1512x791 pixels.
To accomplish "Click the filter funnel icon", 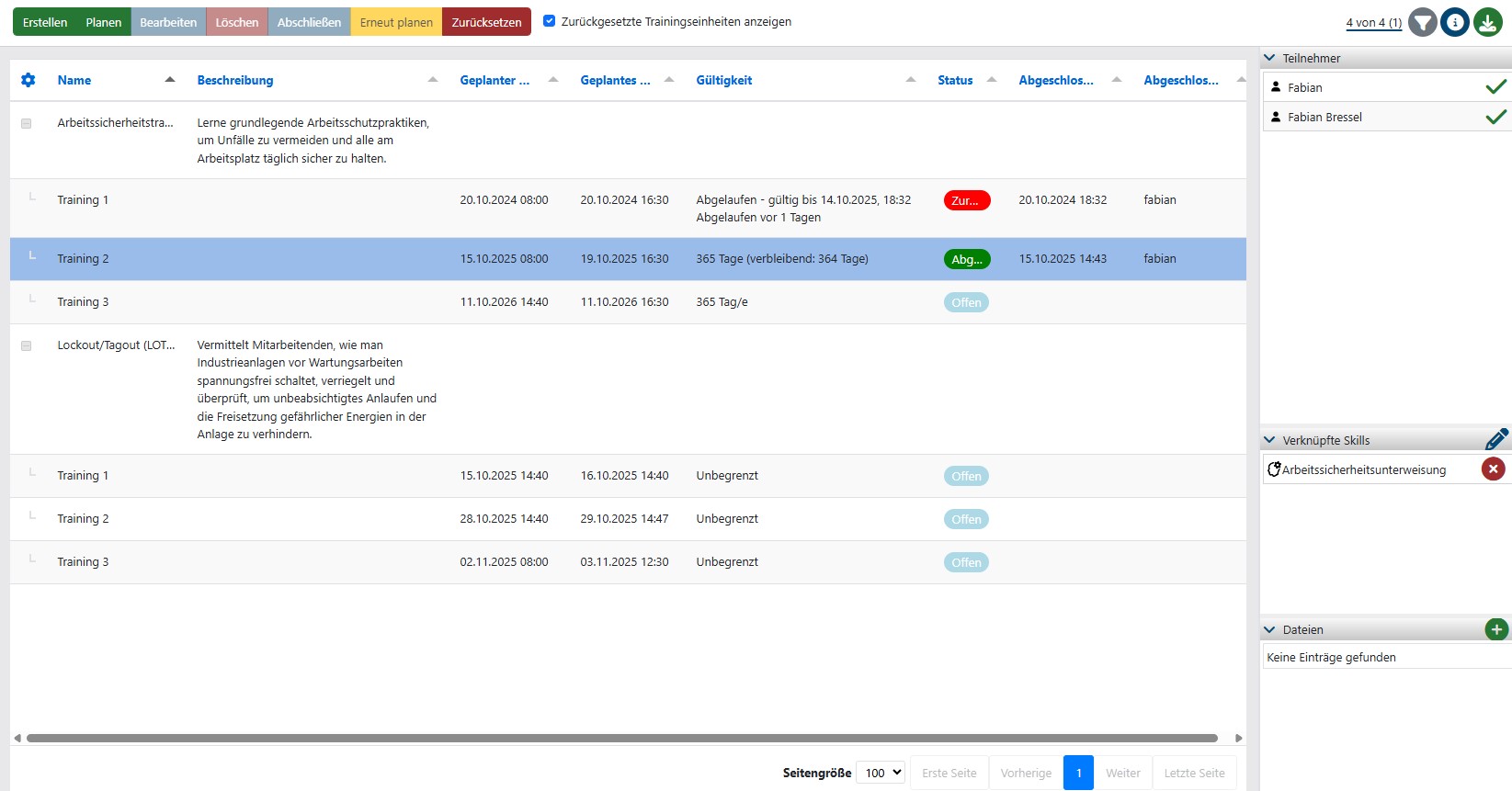I will pyautogui.click(x=1423, y=22).
